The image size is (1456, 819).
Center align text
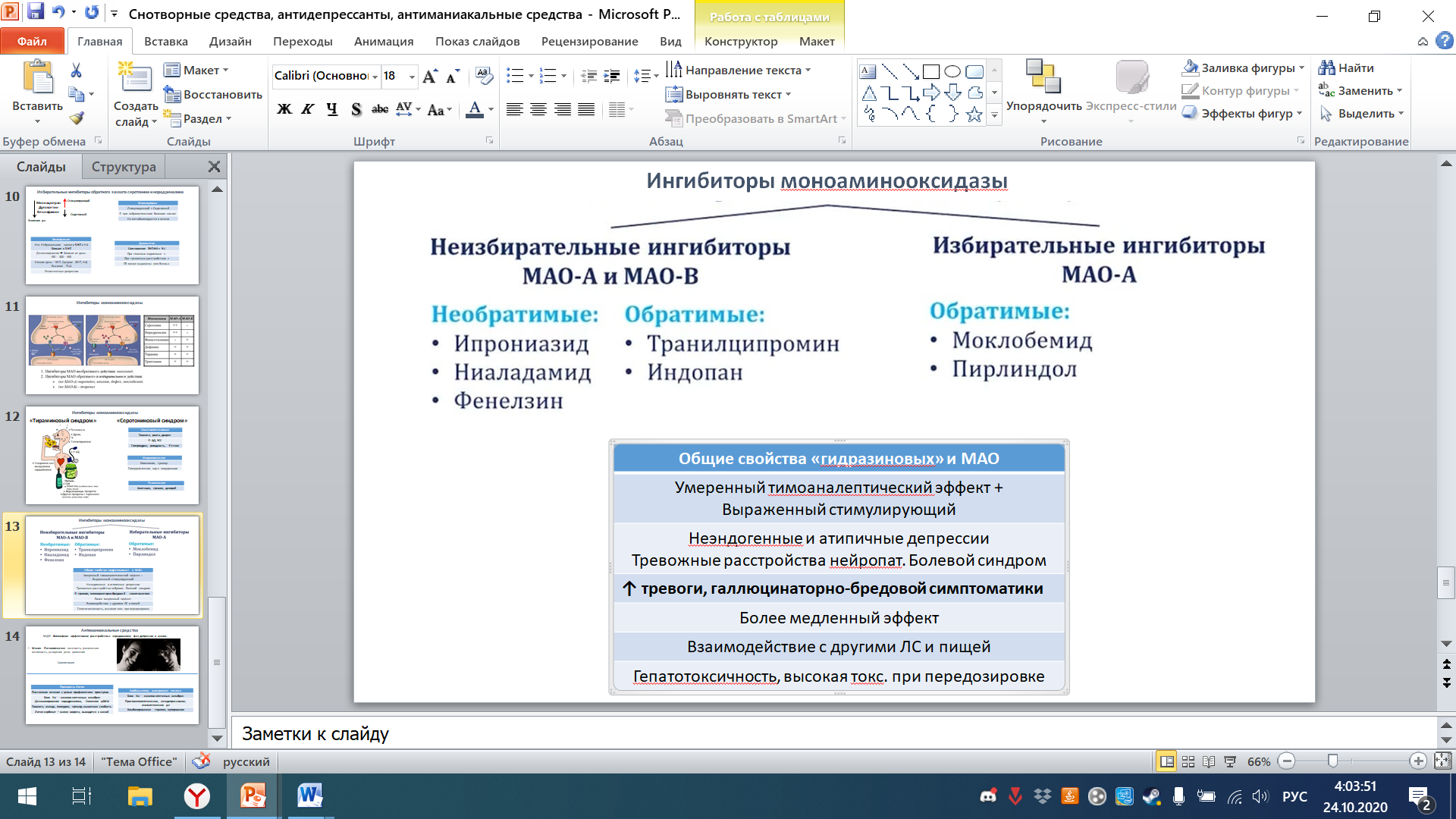click(538, 109)
